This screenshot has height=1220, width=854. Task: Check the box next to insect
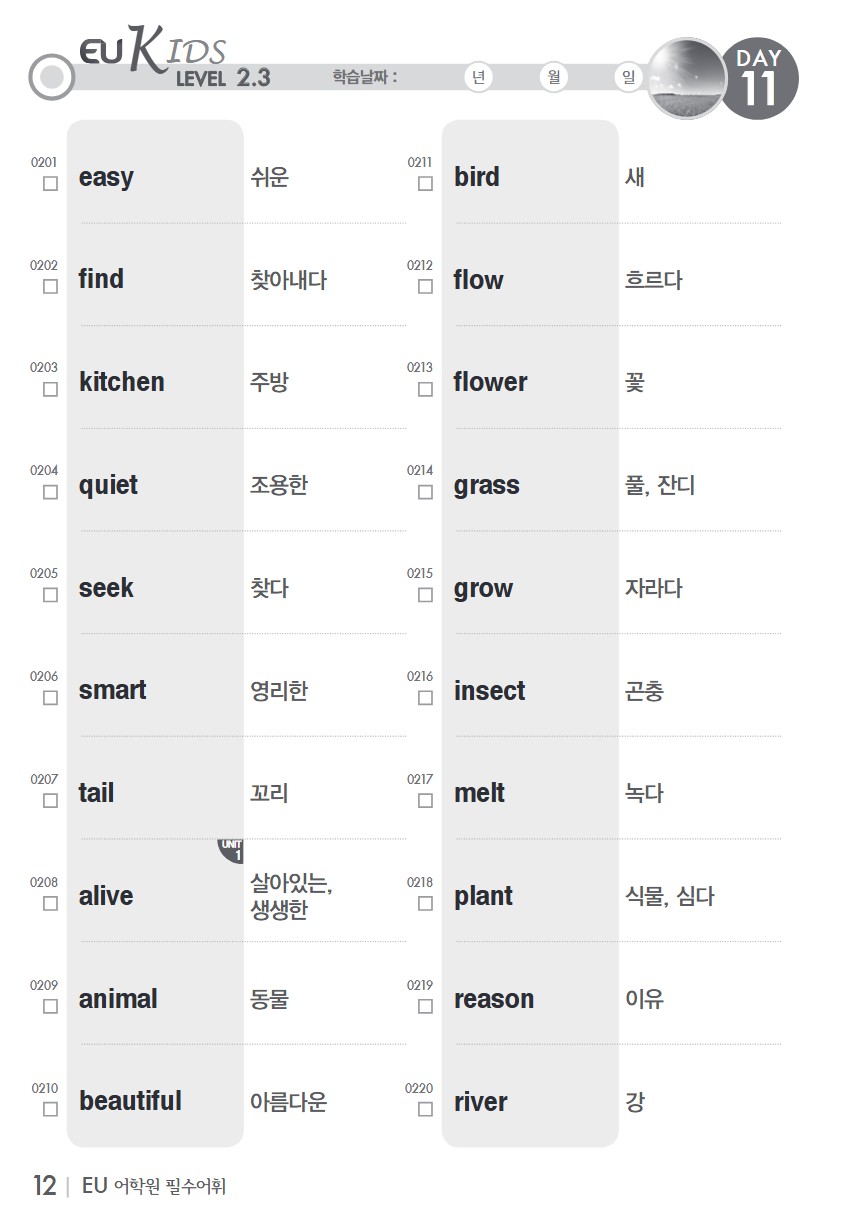coord(425,698)
